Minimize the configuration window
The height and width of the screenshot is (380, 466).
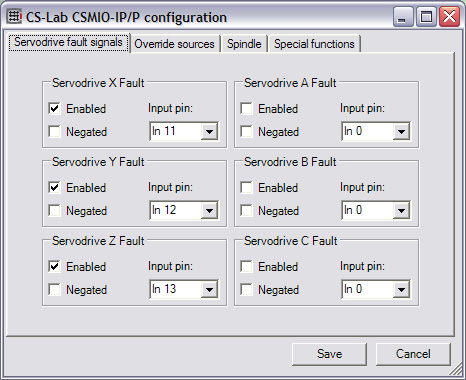coord(403,17)
